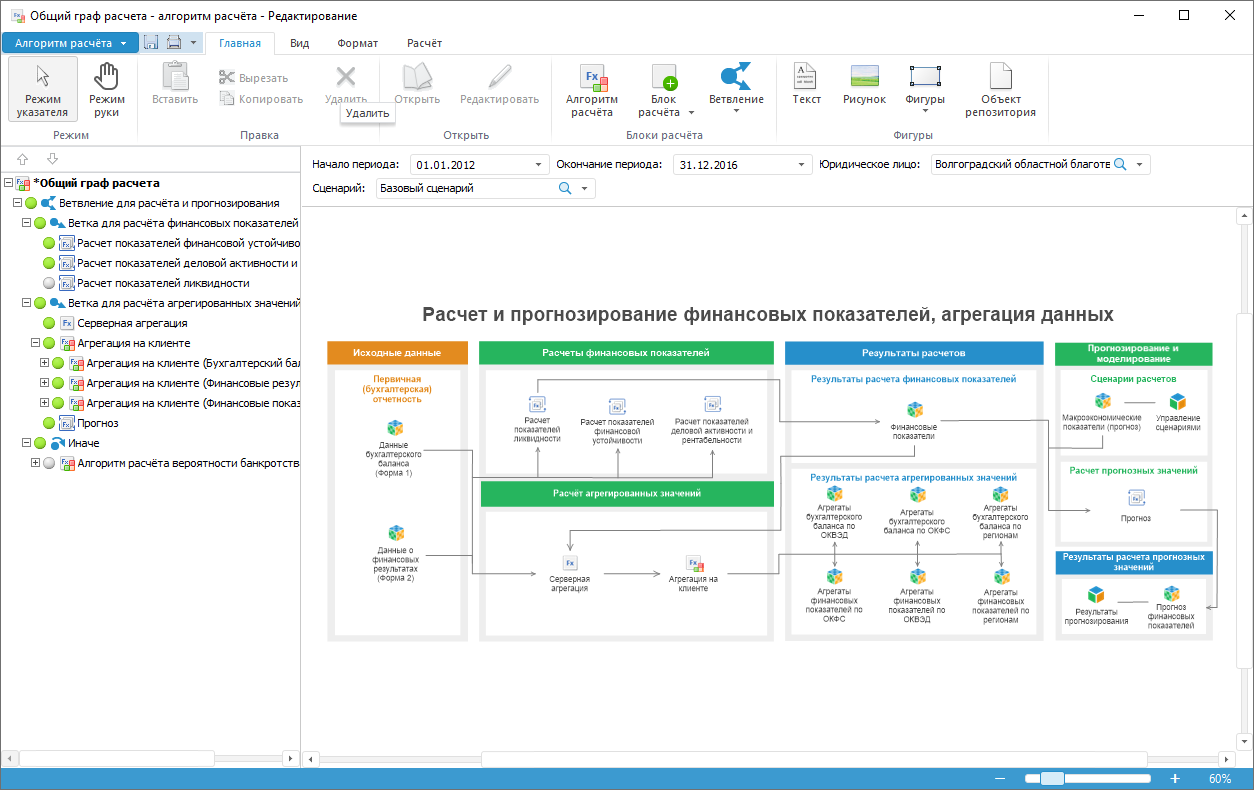
Task: Click the save icon in the quick toolbar
Action: [x=152, y=43]
